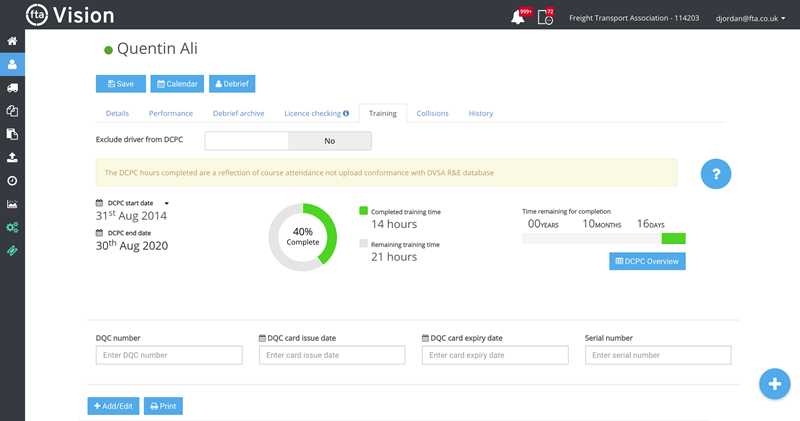
Task: Click the Quentin Ali driver name heading
Action: (x=157, y=48)
